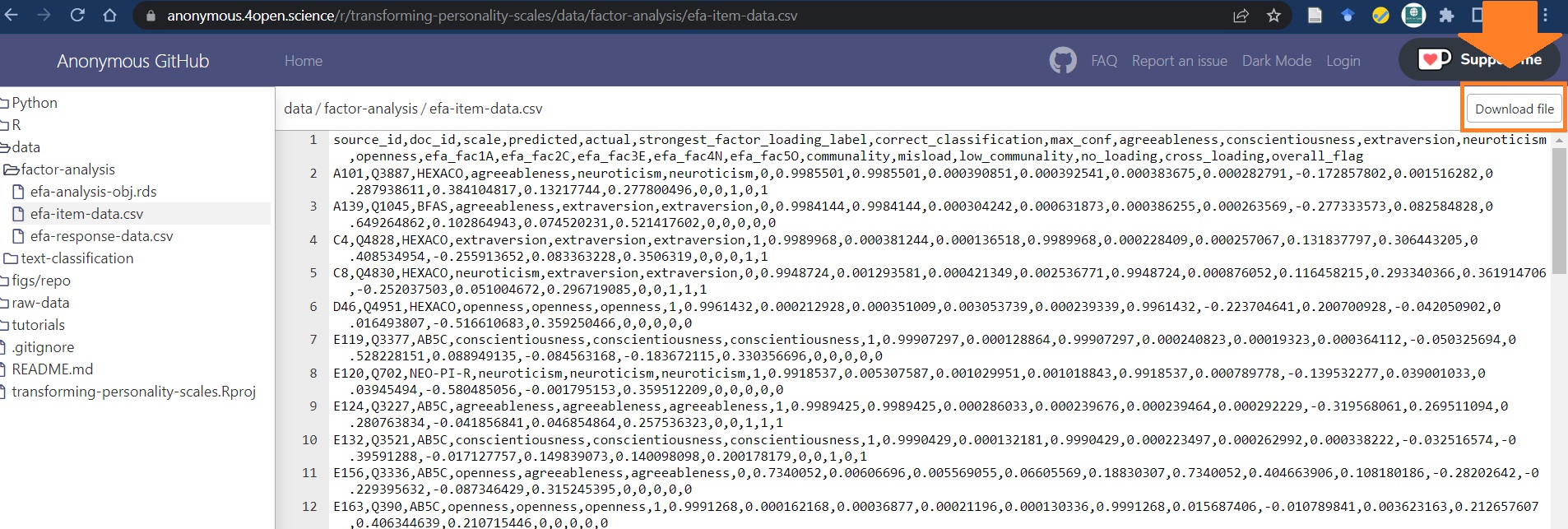Click the Report an issue link
Image resolution: width=1568 pixels, height=529 pixels.
[x=1179, y=61]
